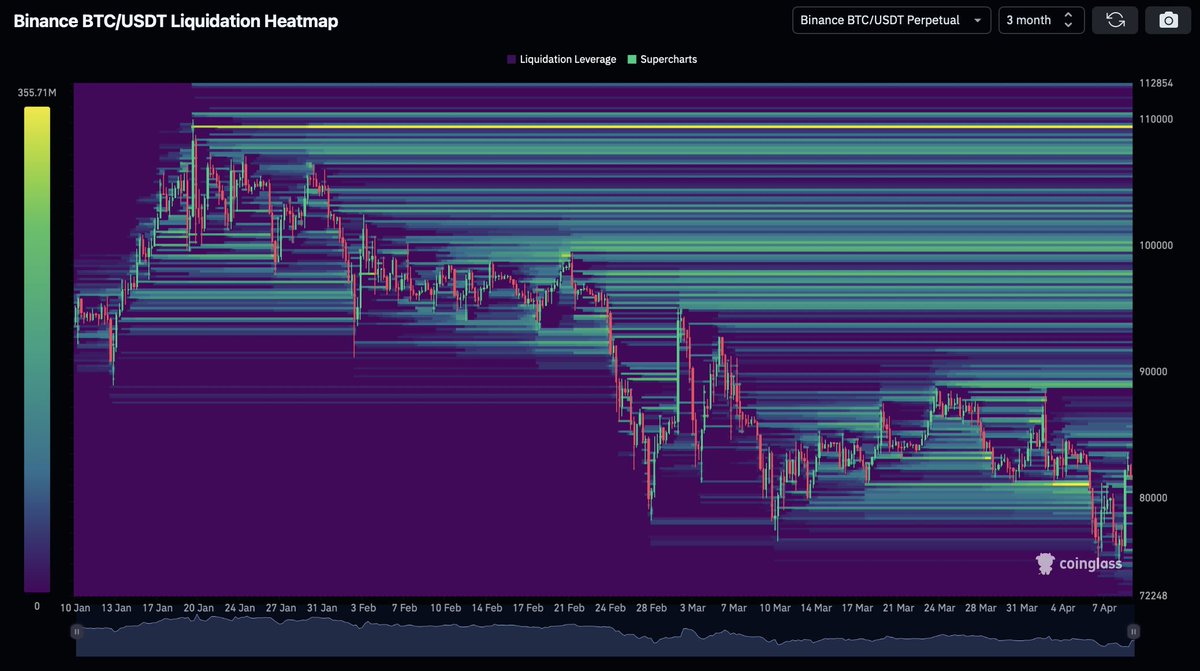Click the 80000 price axis label
Viewport: 1200px width, 671px height.
tap(1152, 497)
